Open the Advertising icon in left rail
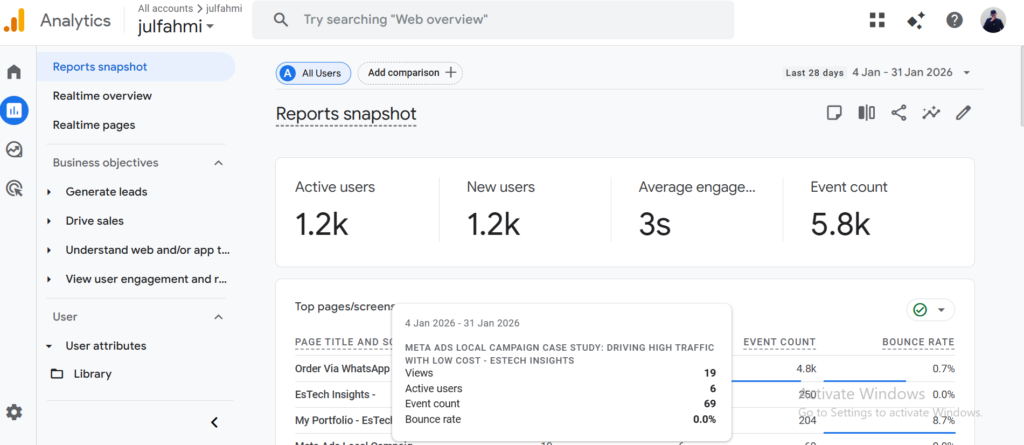Viewport: 1024px width, 445px height. (14, 187)
